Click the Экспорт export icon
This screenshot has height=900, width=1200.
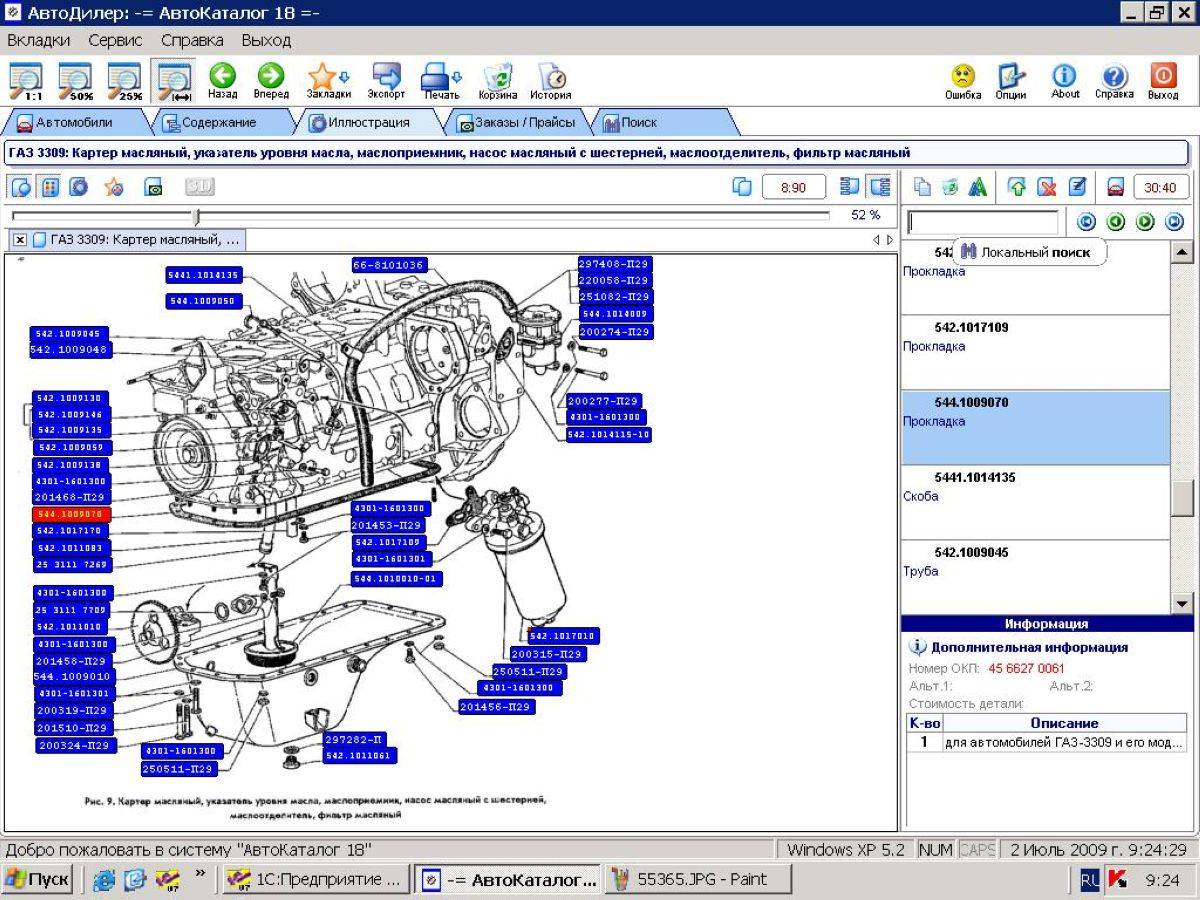point(386,81)
